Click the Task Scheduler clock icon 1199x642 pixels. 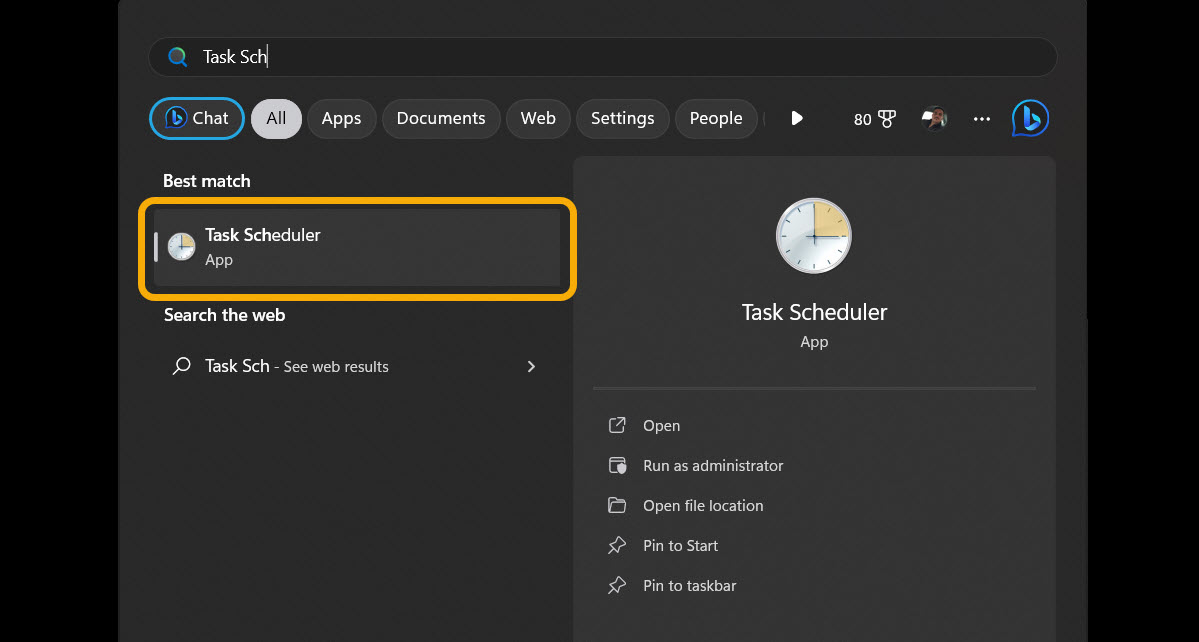180,246
